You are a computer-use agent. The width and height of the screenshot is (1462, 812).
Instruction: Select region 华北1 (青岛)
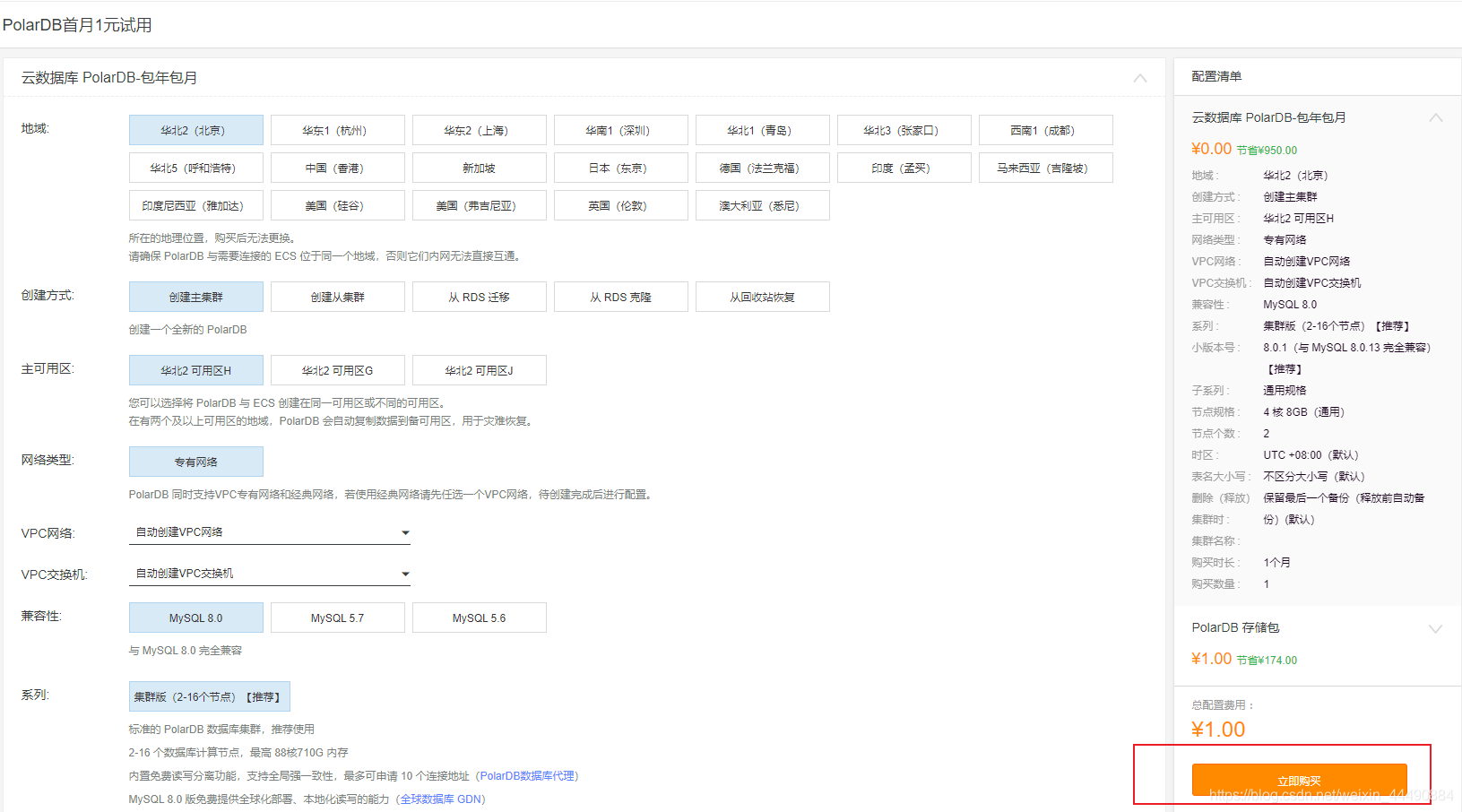(762, 130)
